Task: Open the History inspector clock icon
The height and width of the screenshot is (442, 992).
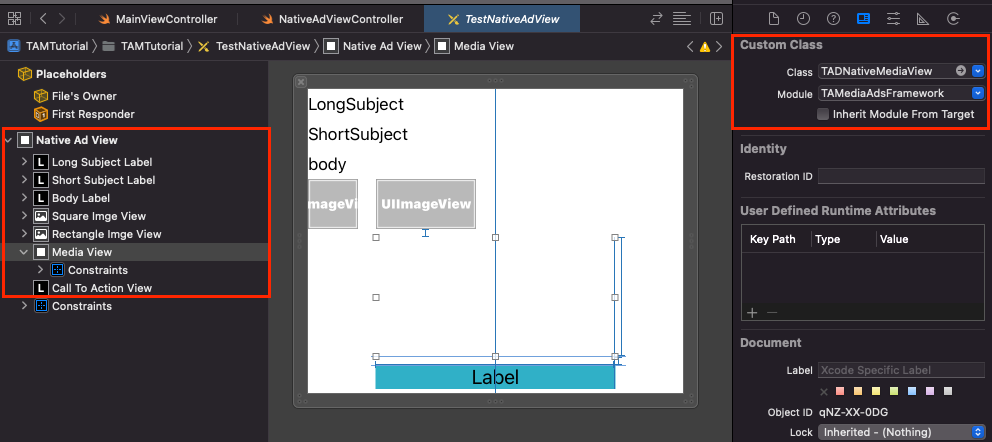Action: click(x=803, y=18)
